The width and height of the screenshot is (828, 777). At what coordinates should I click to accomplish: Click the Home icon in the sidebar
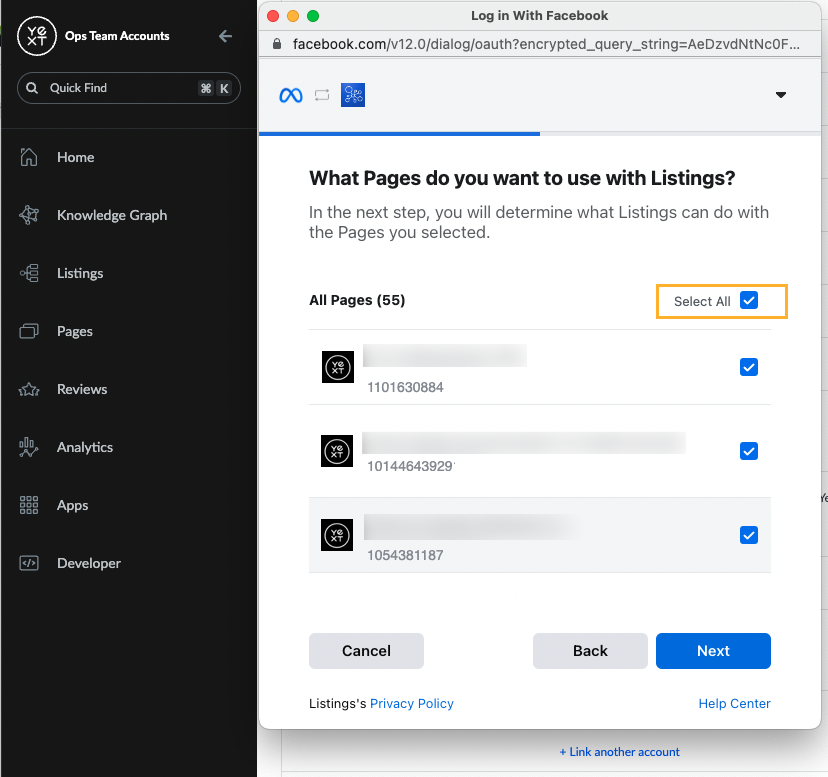coord(29,157)
